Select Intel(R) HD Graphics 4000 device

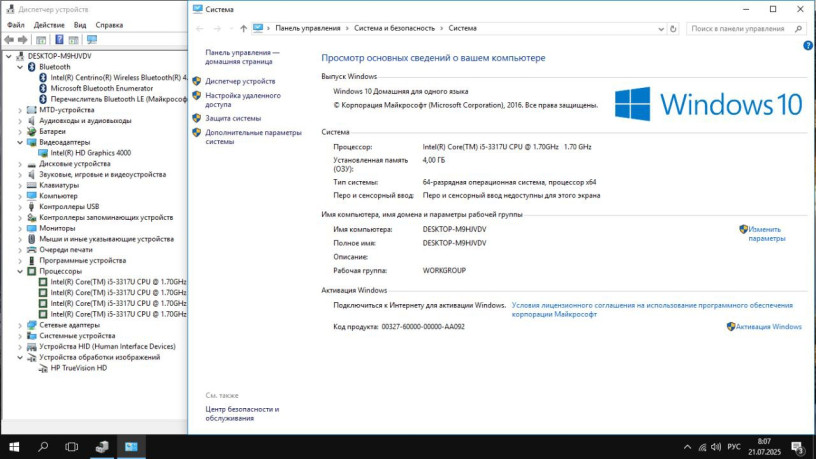[91, 153]
